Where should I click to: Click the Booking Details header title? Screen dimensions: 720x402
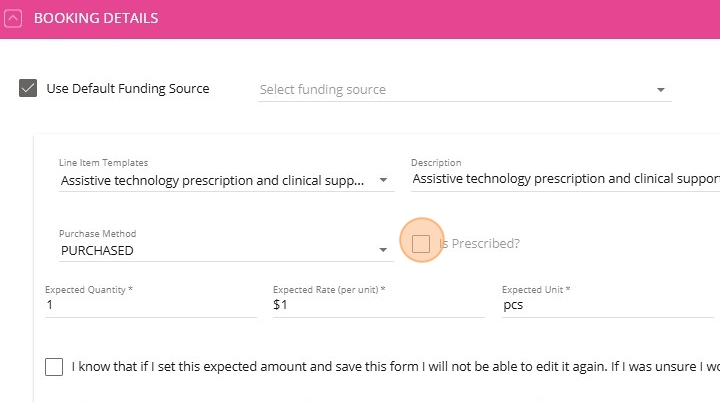click(x=96, y=19)
